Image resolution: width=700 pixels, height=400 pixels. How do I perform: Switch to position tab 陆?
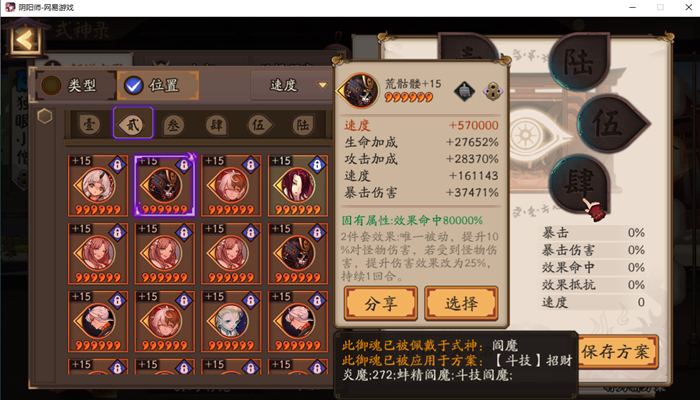tap(303, 125)
